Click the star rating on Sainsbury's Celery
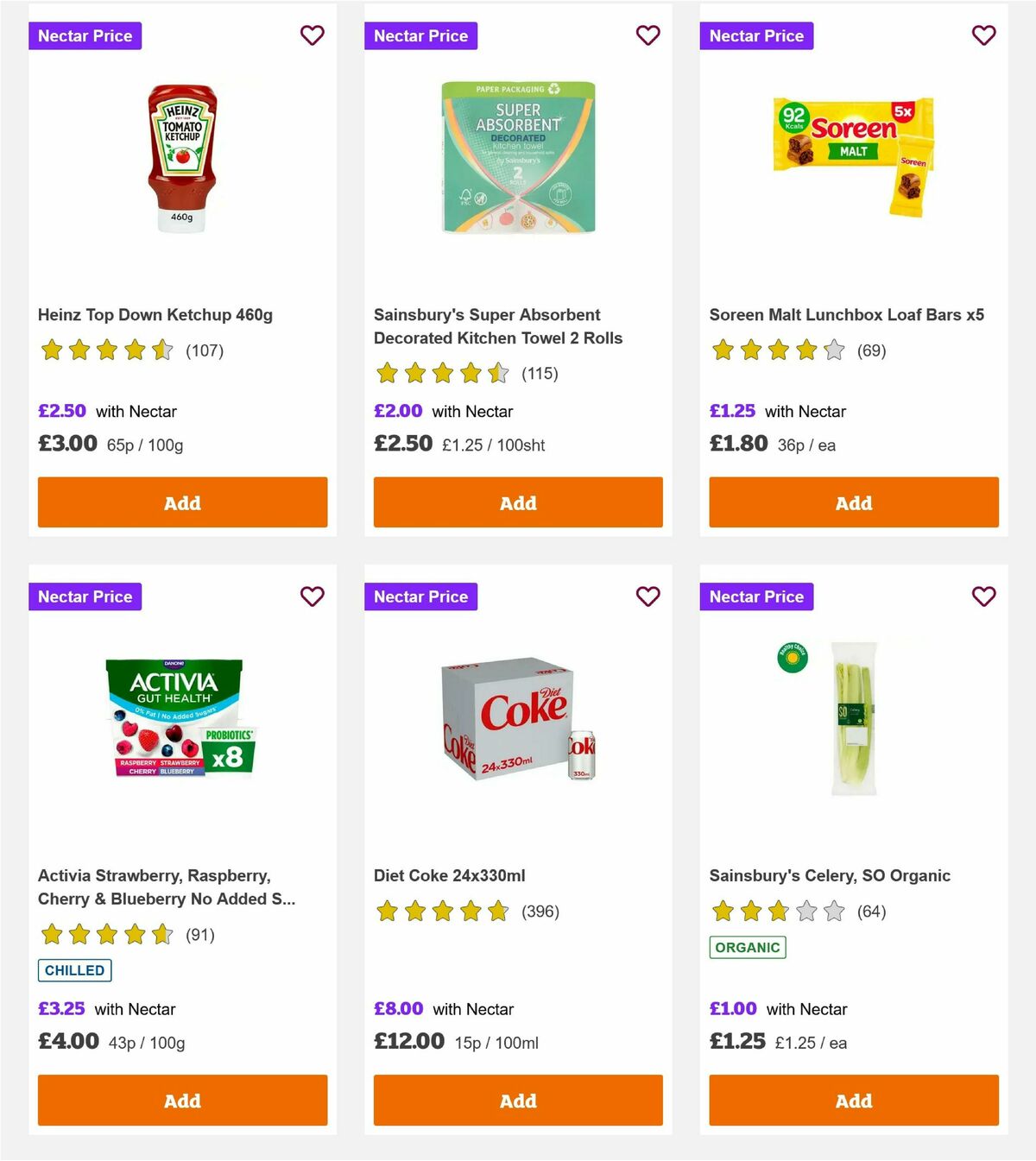The height and width of the screenshot is (1161, 1036). (x=777, y=911)
